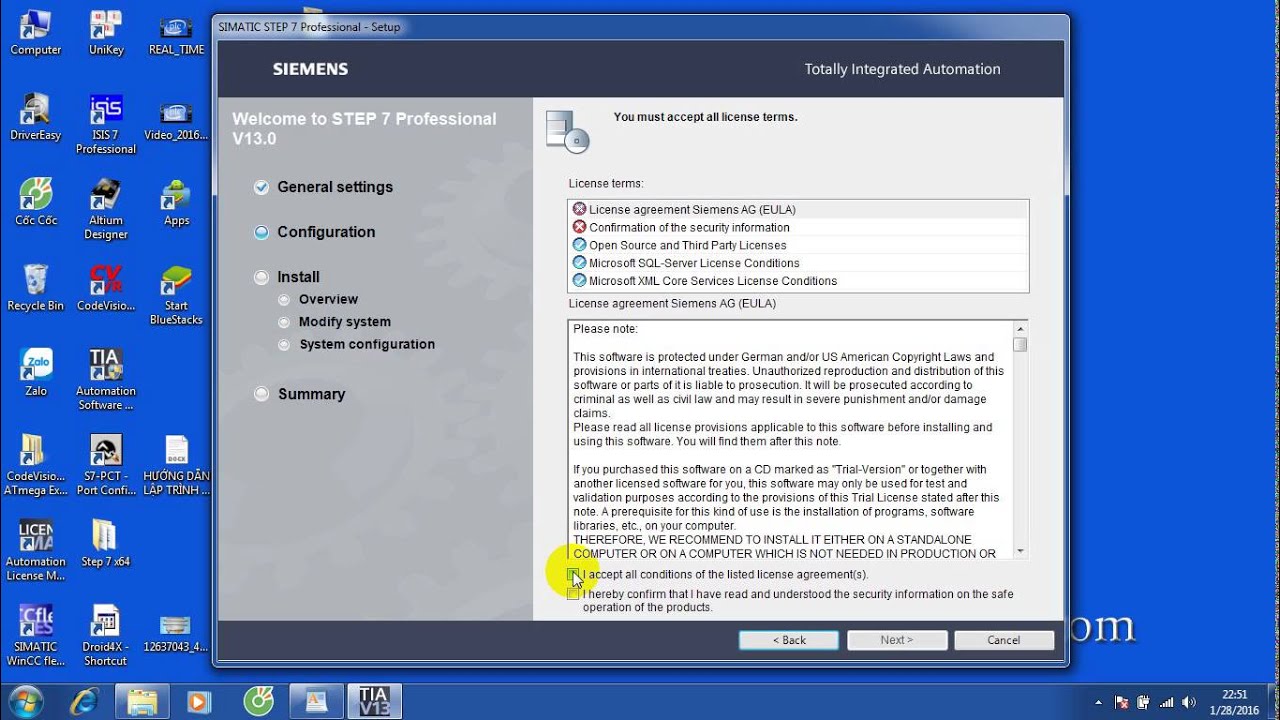1280x720 pixels.
Task: Open Internet Explorer from the taskbar
Action: [x=83, y=701]
